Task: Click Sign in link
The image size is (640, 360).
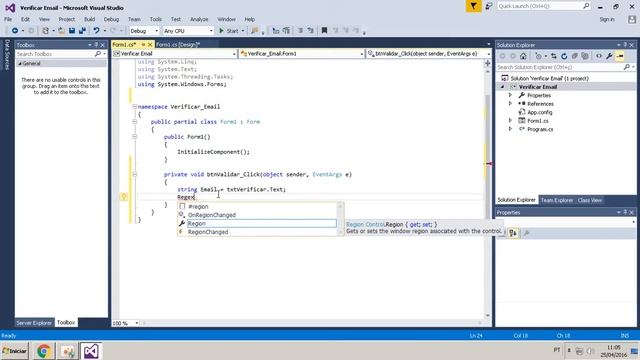Action: coord(607,19)
